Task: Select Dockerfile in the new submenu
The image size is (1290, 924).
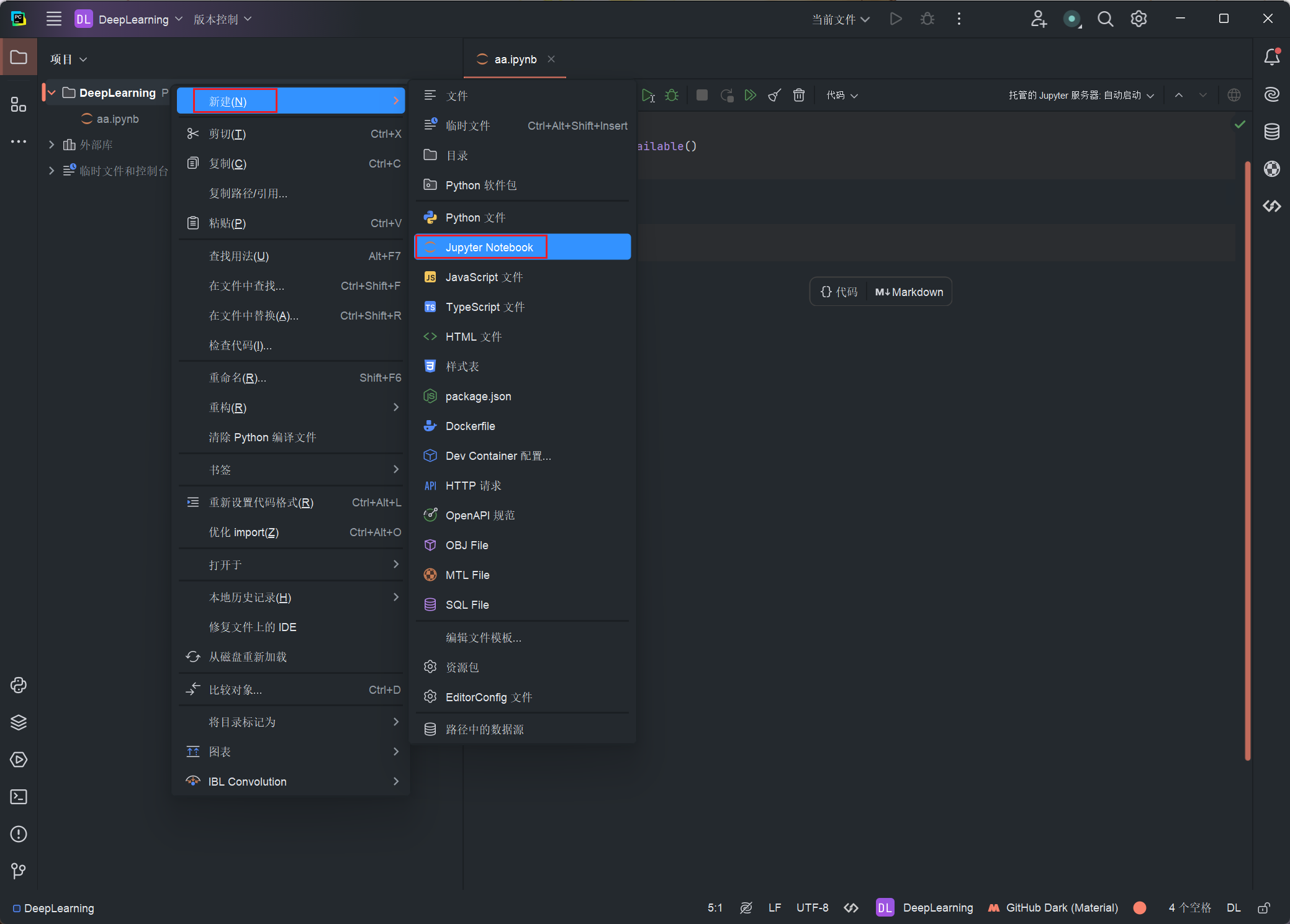Action: (x=522, y=426)
